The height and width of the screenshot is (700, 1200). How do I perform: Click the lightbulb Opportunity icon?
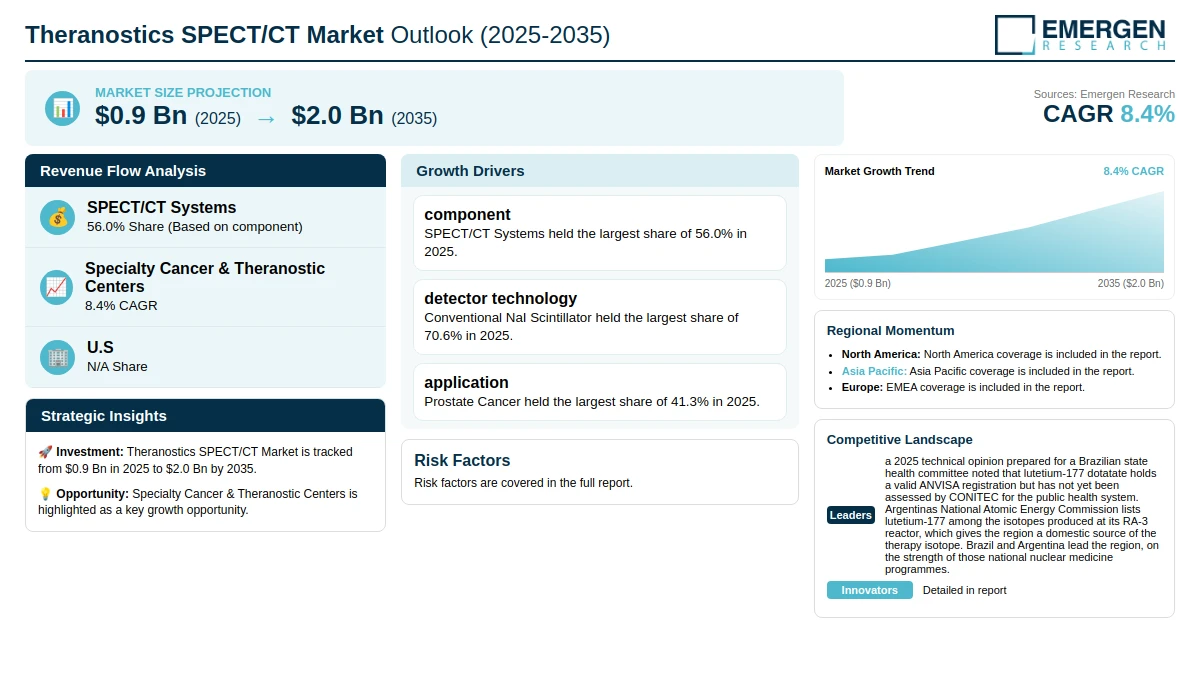point(45,494)
